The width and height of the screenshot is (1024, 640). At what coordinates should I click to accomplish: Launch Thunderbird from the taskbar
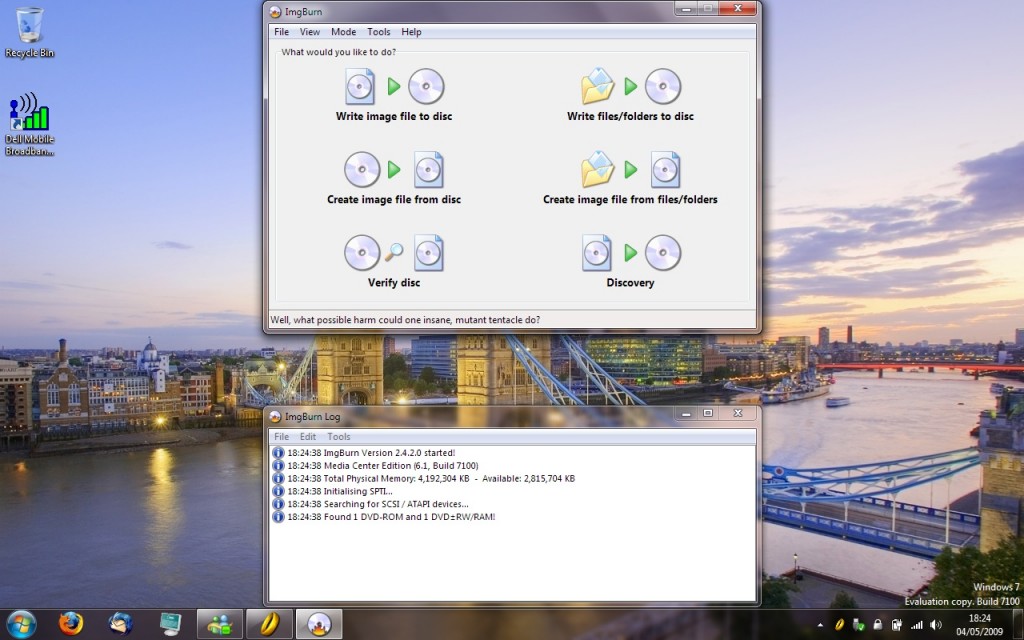[120, 624]
